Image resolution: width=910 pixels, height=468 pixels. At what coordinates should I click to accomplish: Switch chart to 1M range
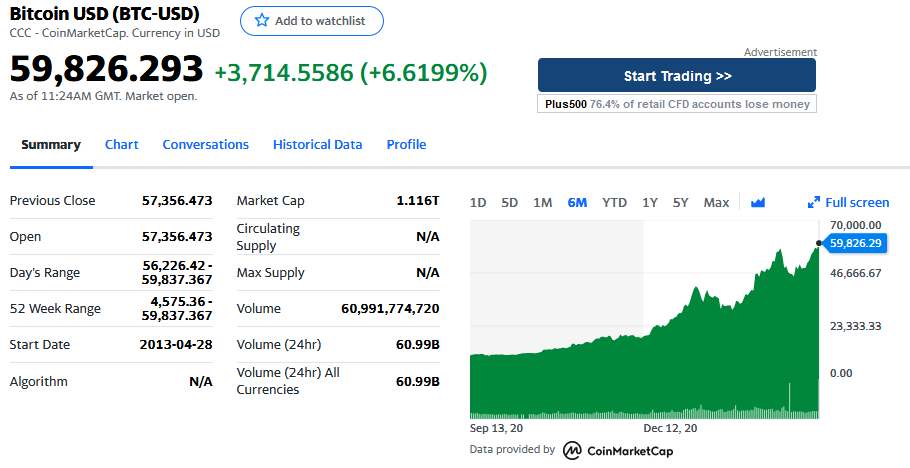542,202
